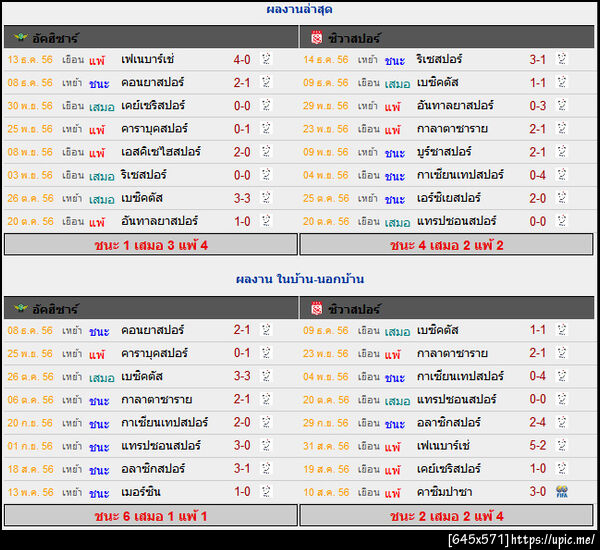Click เสมอ result in เคย์เซริสปอร์ 0-0 row
This screenshot has width=600, height=550.
101,107
